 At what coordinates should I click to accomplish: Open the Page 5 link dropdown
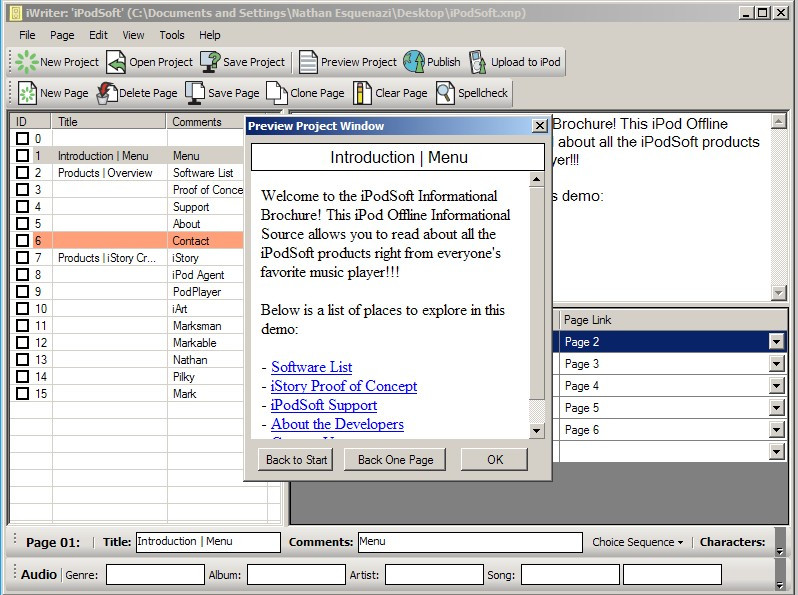click(x=776, y=408)
